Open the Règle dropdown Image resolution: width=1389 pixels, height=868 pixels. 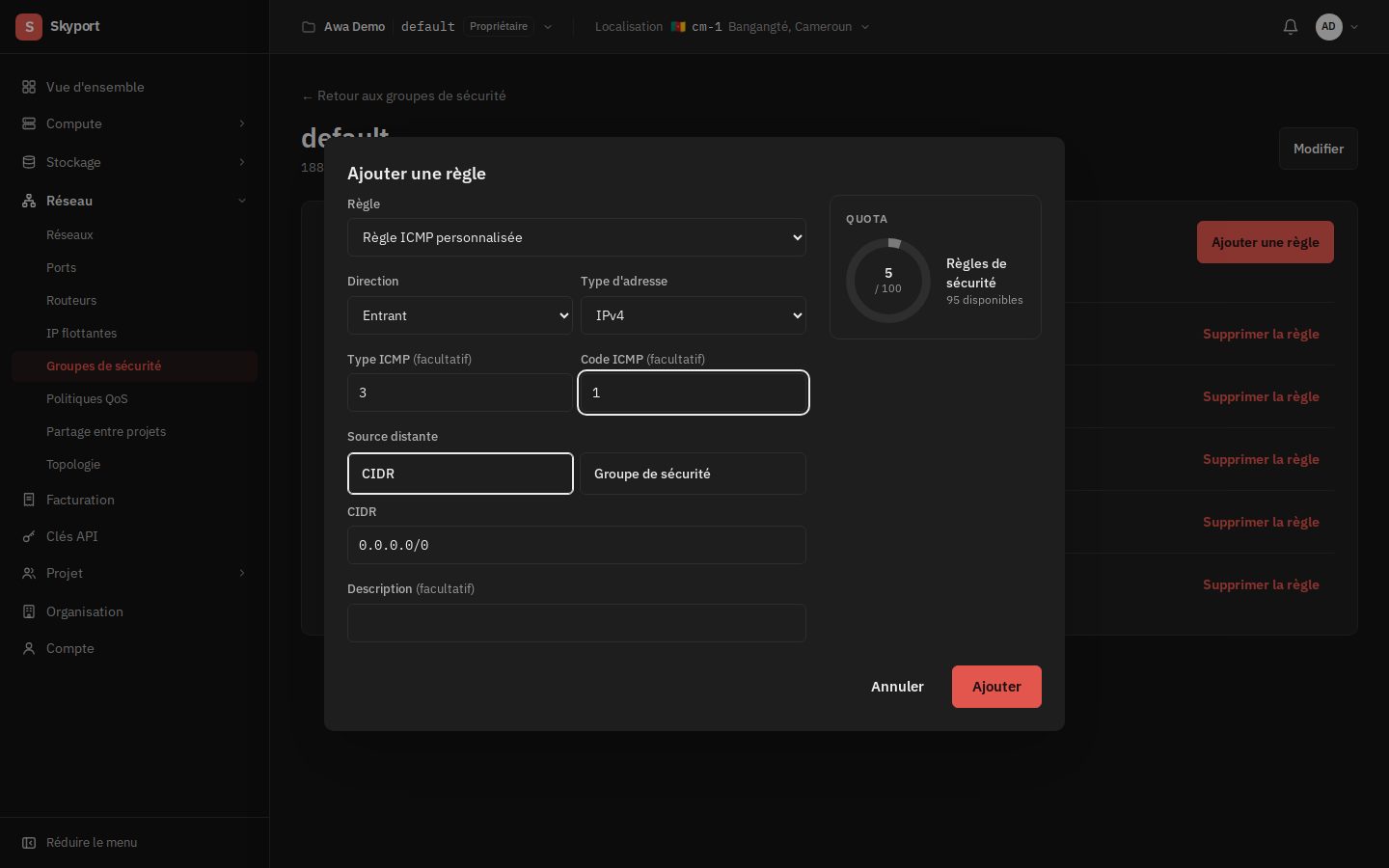pos(577,237)
